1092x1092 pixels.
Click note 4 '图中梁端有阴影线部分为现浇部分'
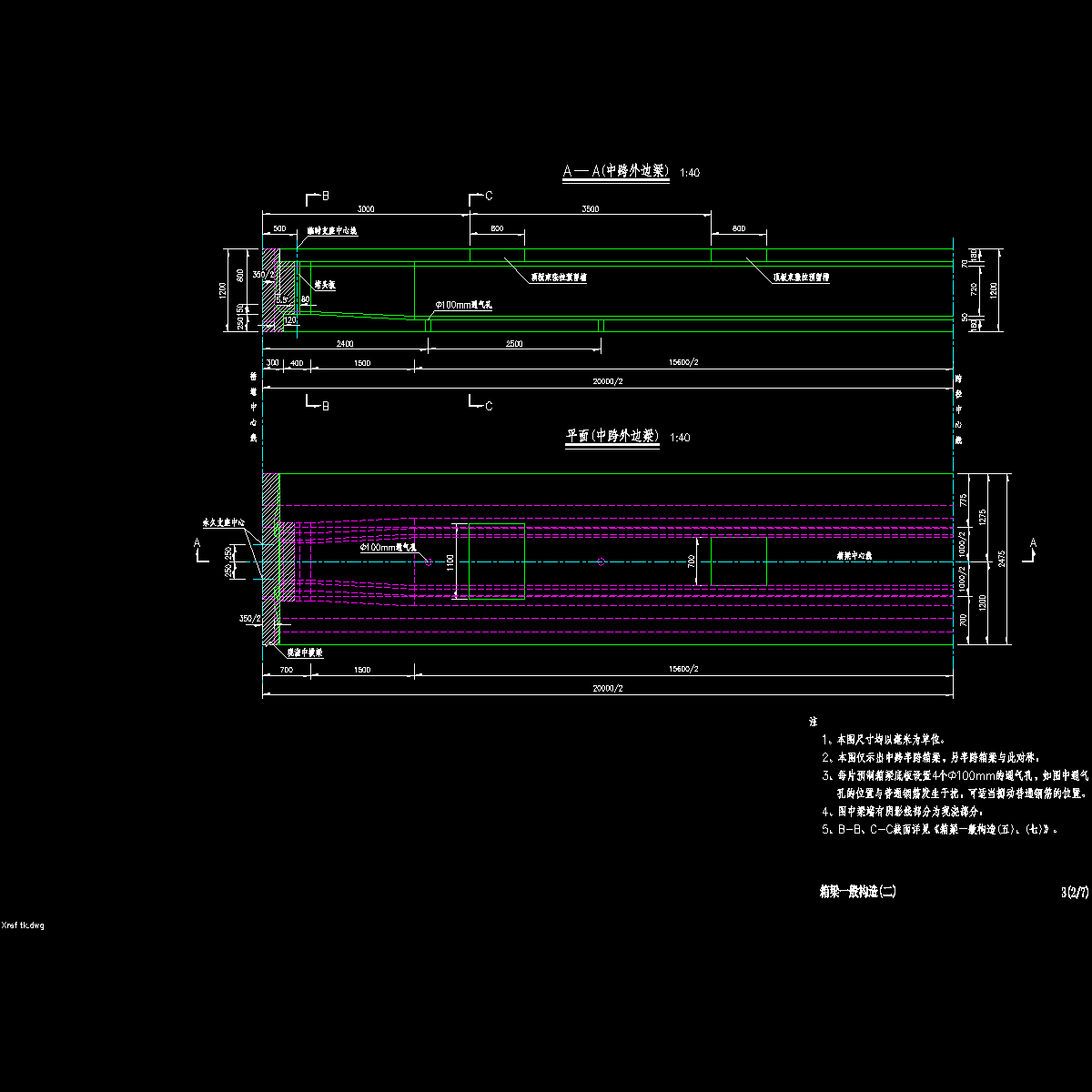pos(904,811)
